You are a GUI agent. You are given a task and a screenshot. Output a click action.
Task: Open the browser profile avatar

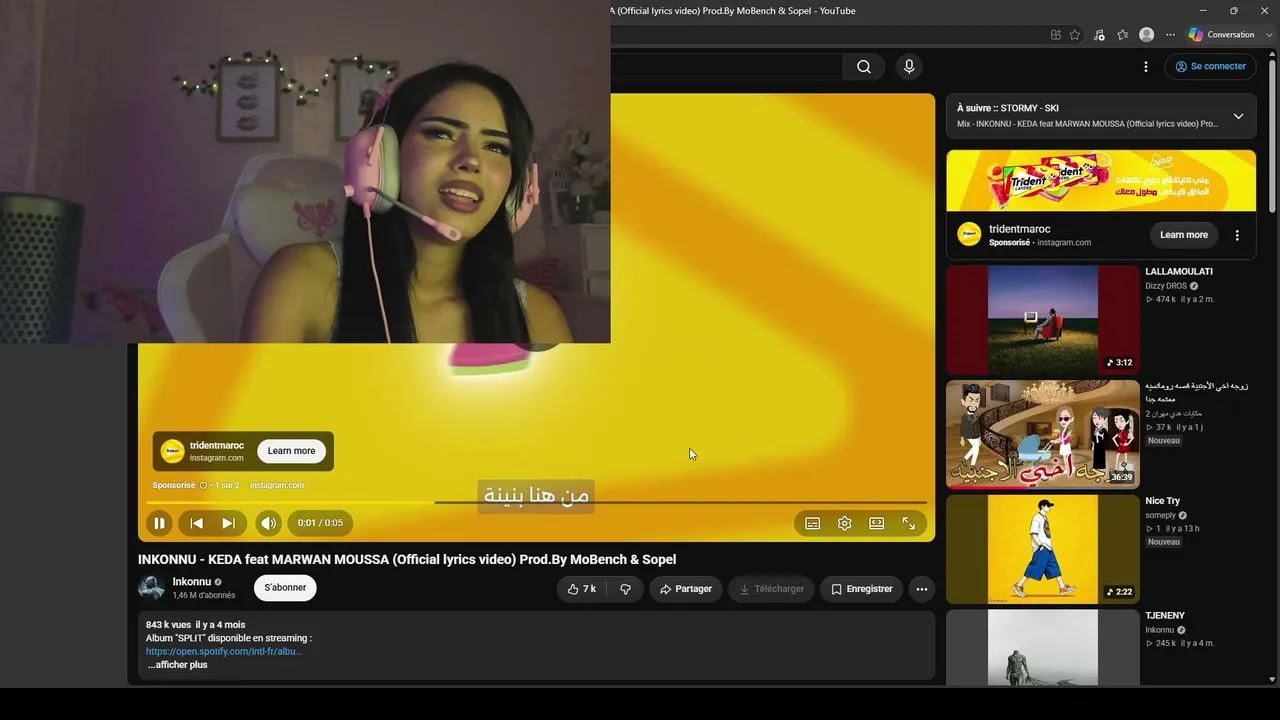click(1147, 34)
